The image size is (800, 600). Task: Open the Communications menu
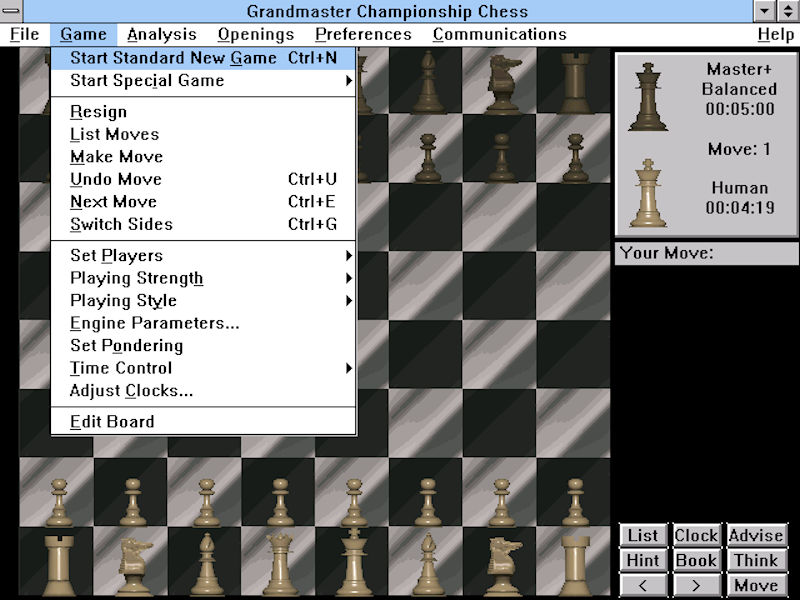(499, 34)
